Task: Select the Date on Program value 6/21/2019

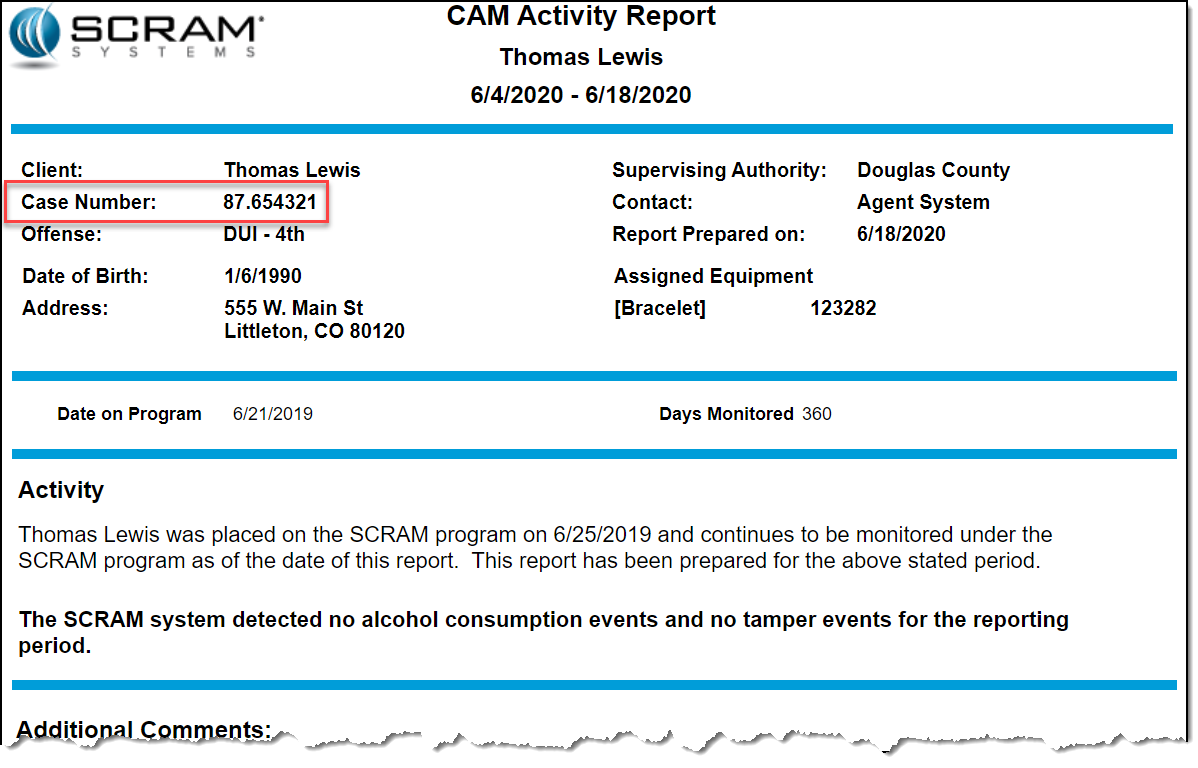Action: (272, 414)
